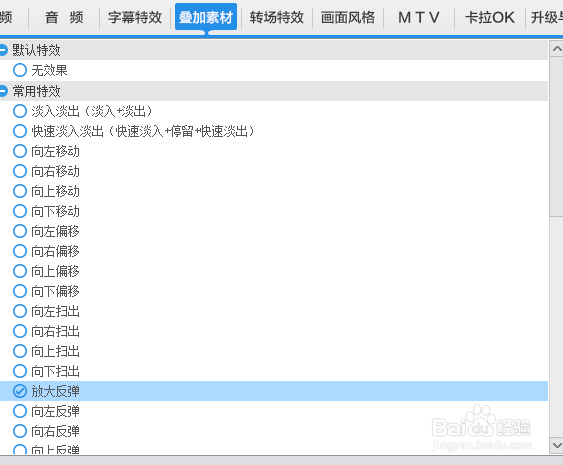Viewport: 563px width, 465px height.
Task: Pick the 向下扫出 effect
Action: tap(20, 371)
